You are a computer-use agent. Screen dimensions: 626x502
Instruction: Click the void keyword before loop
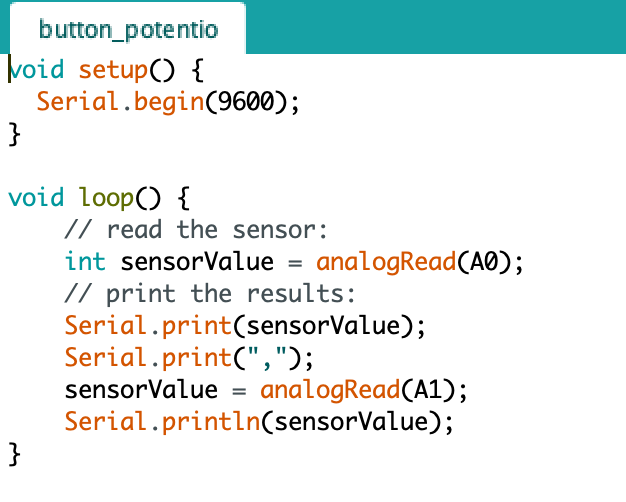point(36,198)
